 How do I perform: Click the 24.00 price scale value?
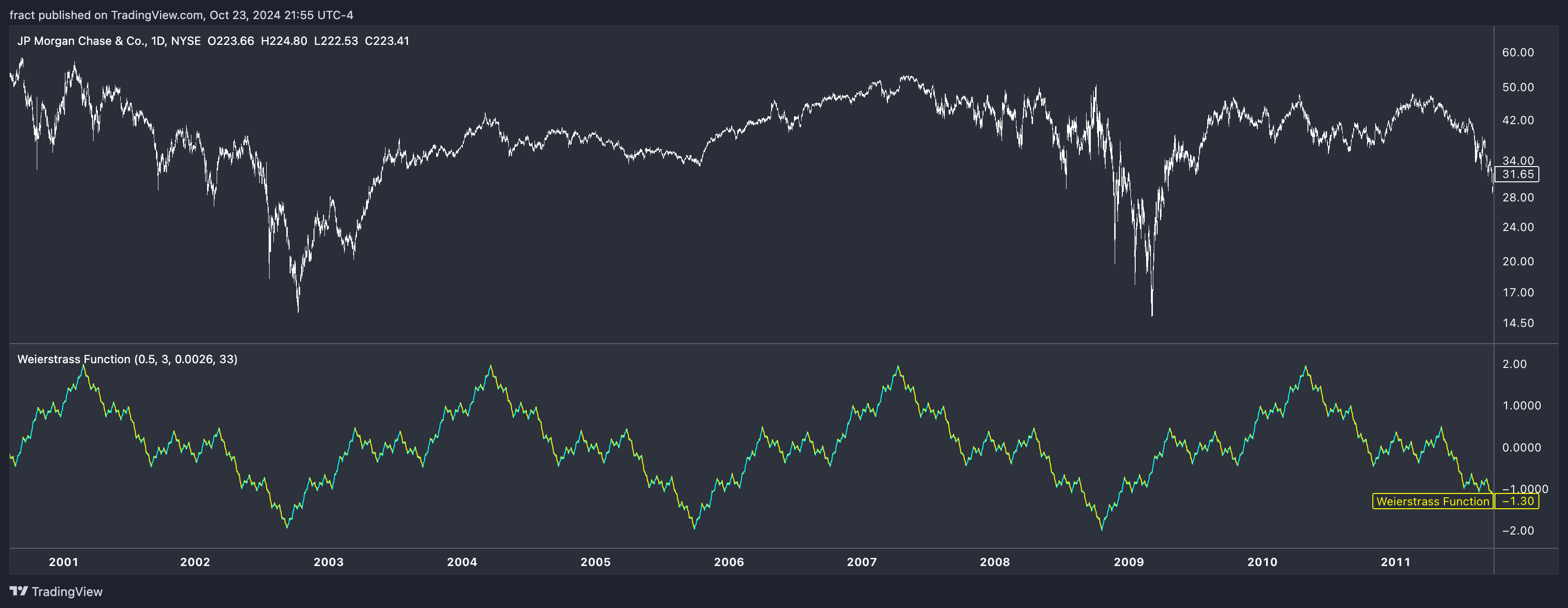[1517, 227]
